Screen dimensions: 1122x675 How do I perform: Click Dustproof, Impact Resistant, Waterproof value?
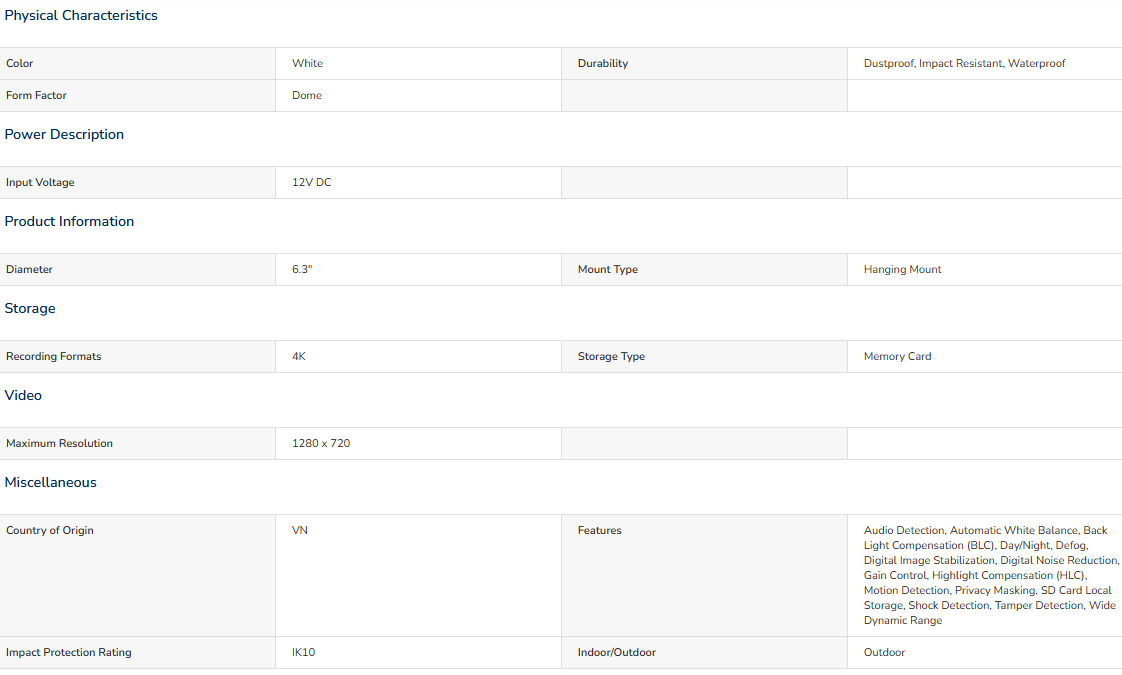click(964, 63)
